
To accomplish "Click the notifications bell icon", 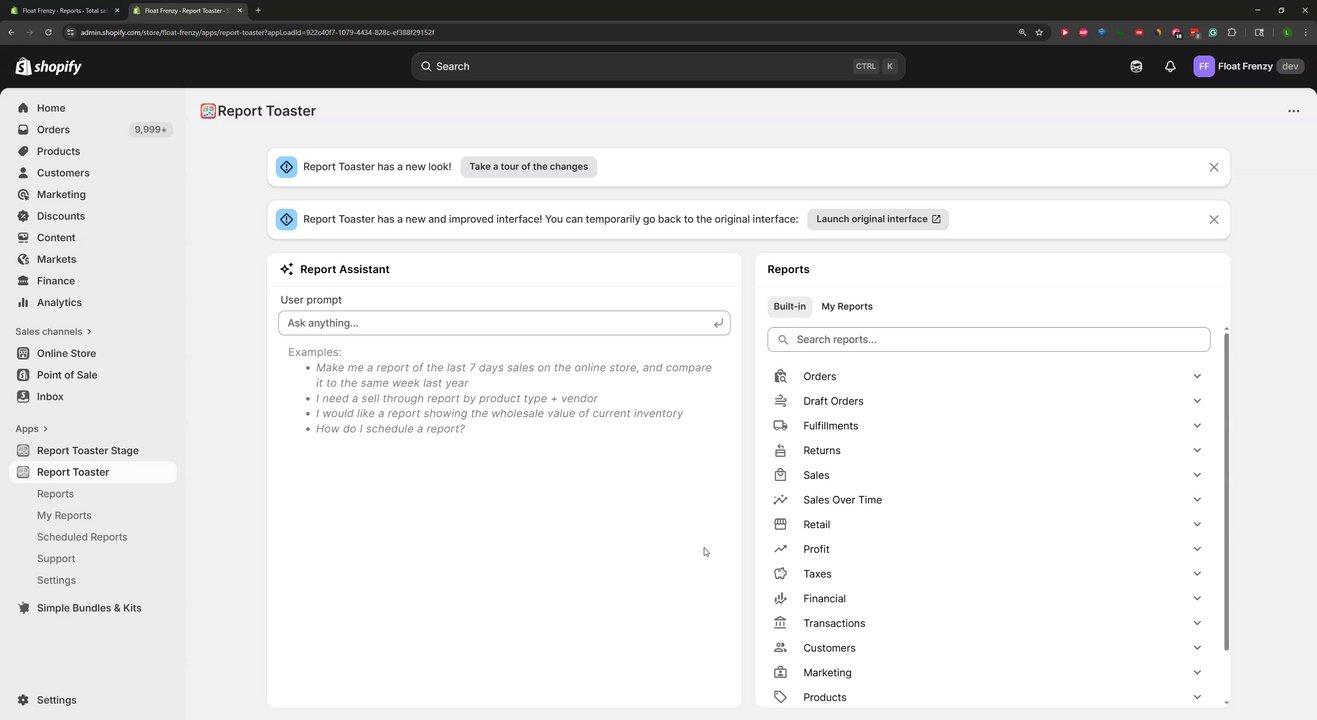I will 1170,67.
